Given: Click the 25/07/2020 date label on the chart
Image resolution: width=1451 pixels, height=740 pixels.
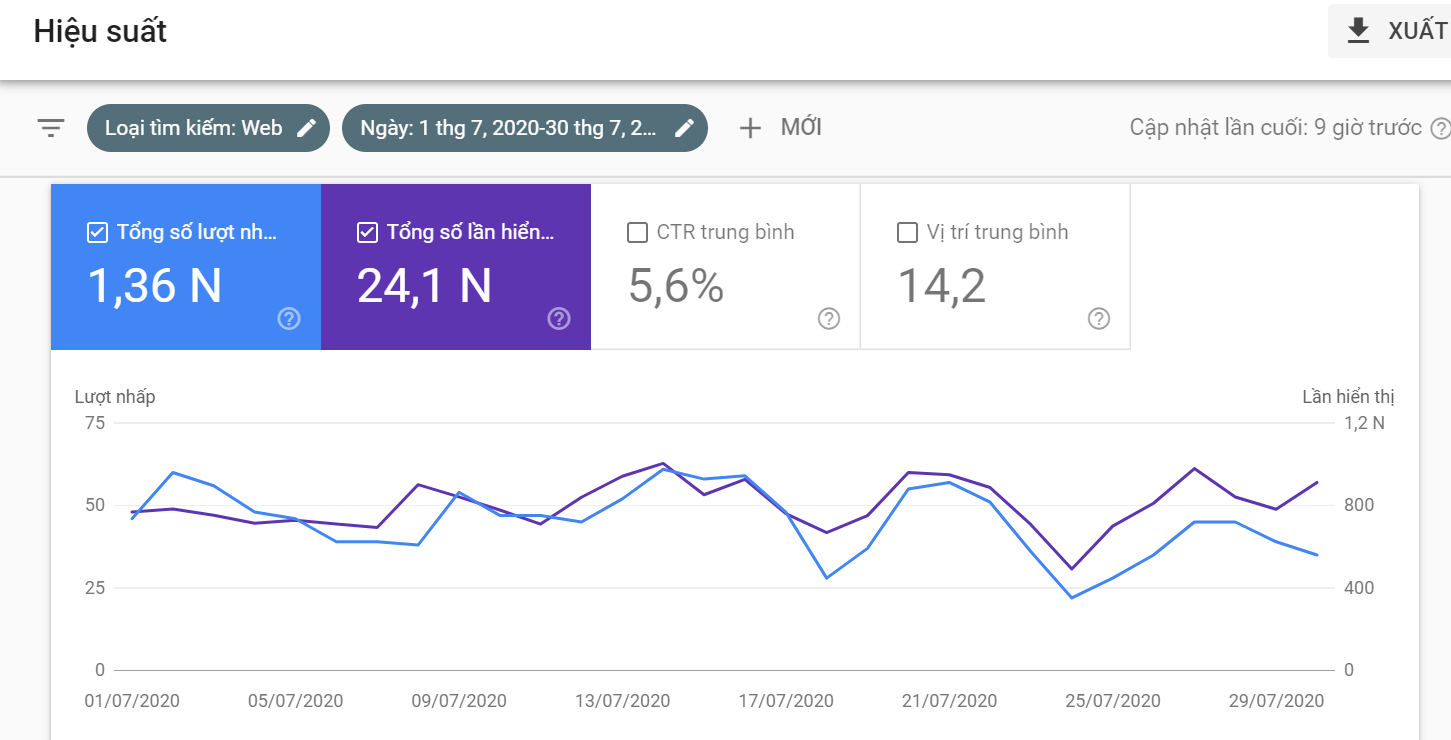Looking at the screenshot, I should pyautogui.click(x=1113, y=701).
